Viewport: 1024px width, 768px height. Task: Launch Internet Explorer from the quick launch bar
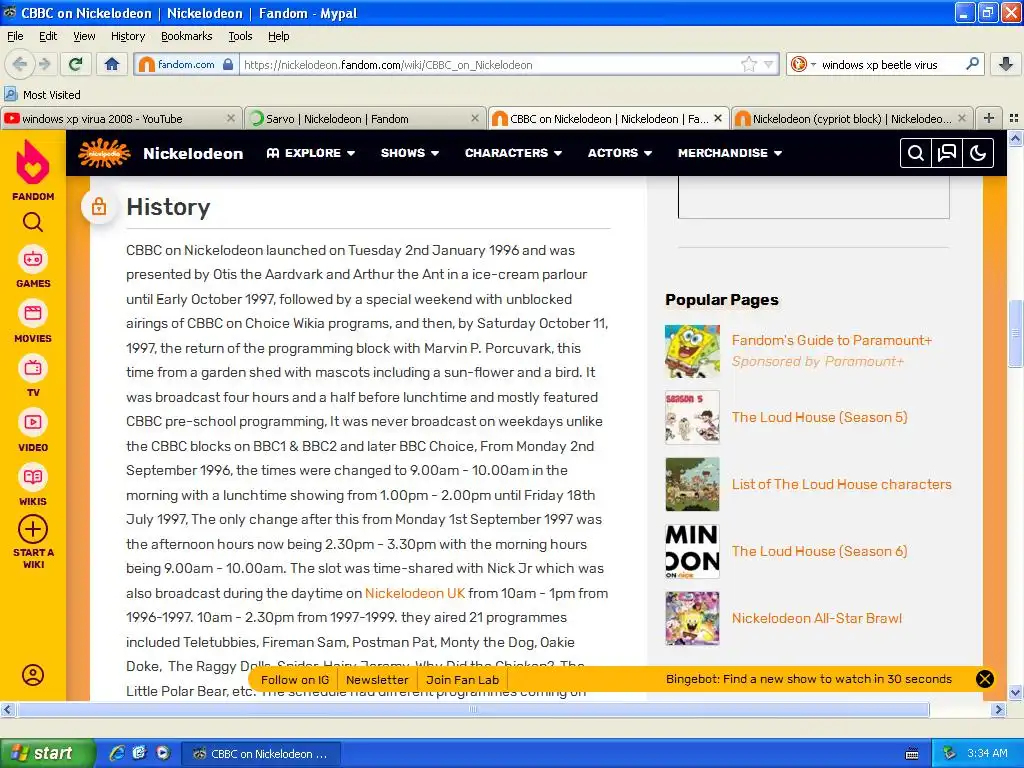click(117, 753)
